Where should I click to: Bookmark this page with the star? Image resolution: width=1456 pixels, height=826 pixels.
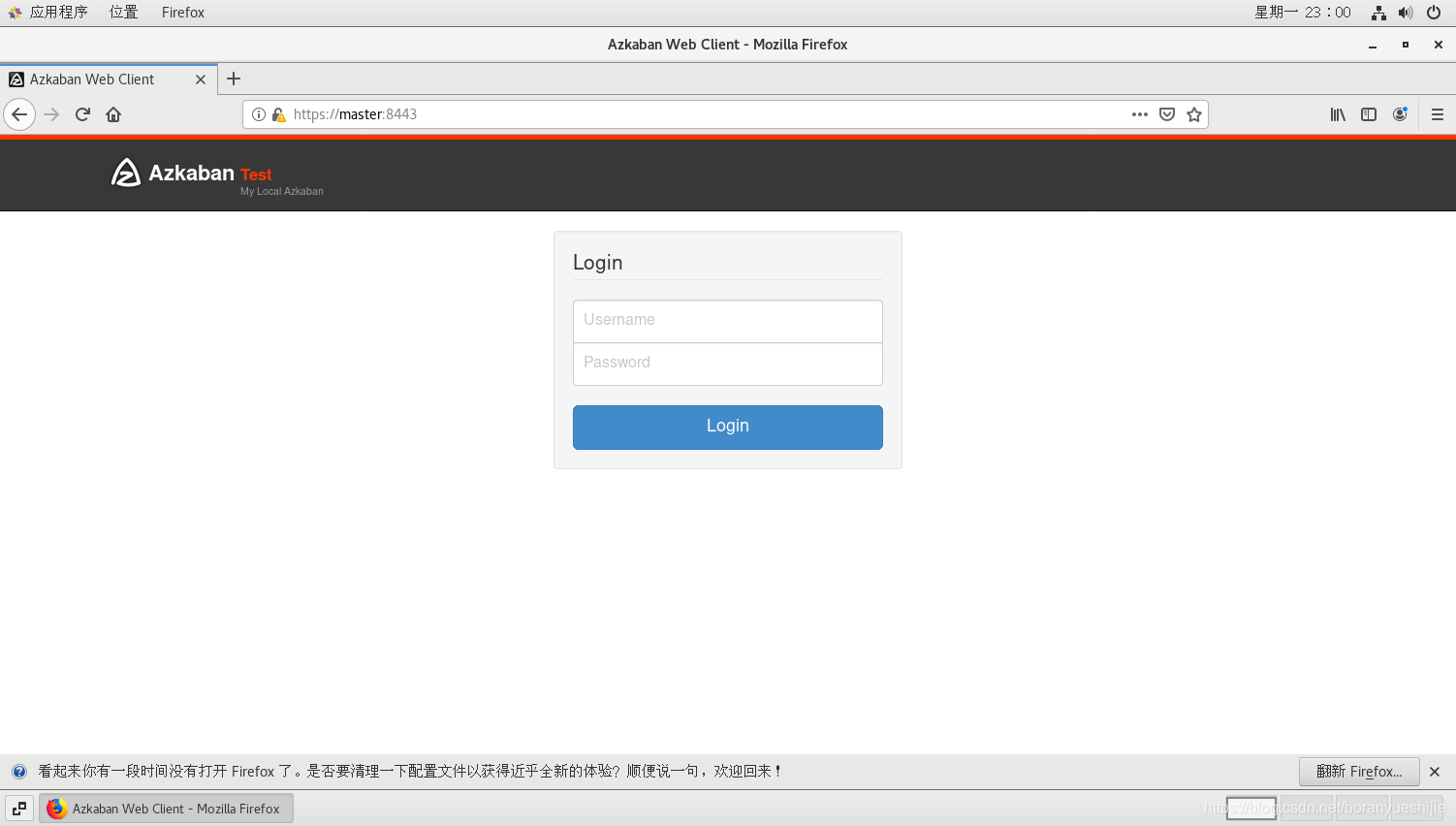click(x=1194, y=114)
